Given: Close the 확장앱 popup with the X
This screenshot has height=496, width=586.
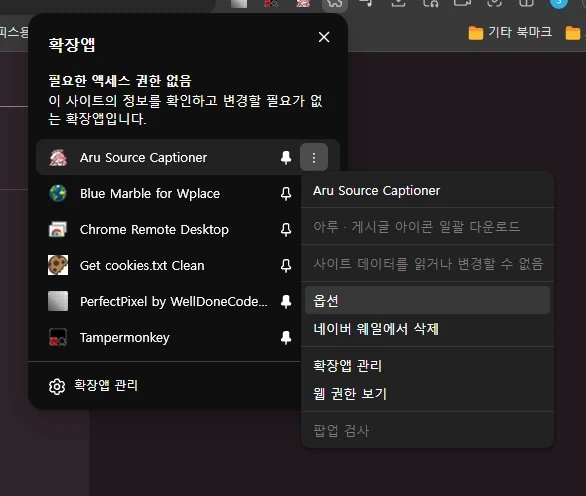Looking at the screenshot, I should pos(324,37).
